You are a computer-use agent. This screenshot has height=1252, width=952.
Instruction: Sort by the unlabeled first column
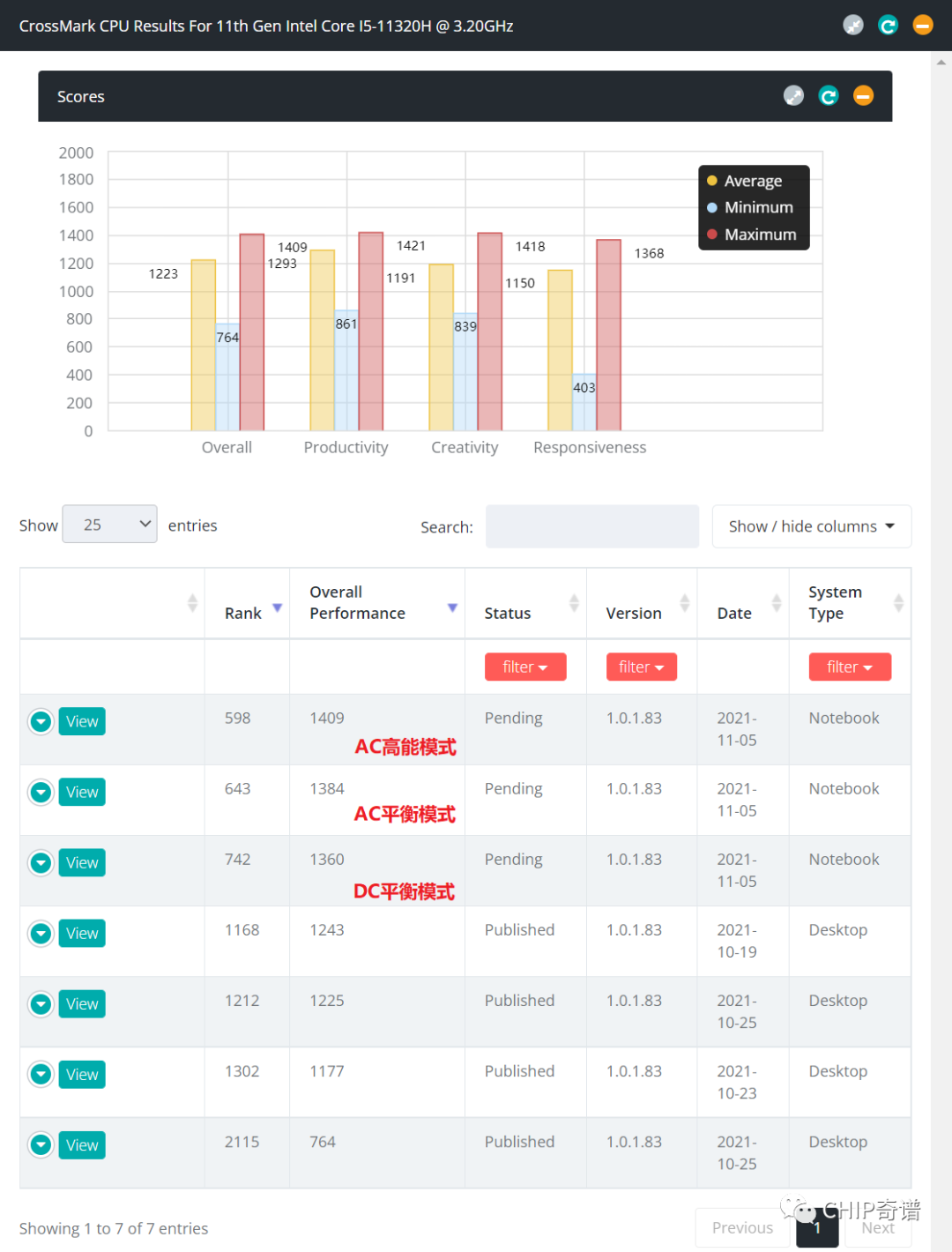click(x=113, y=604)
